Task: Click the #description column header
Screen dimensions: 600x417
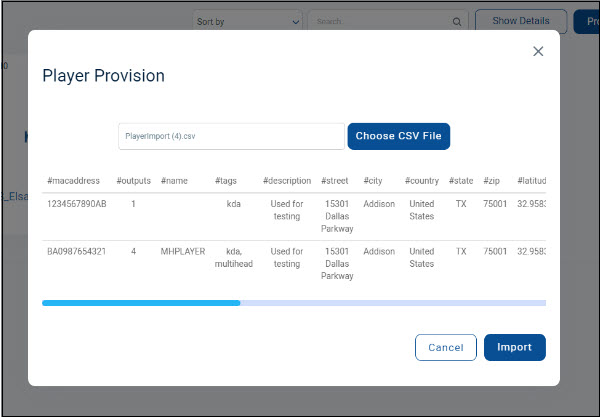Action: (x=287, y=181)
